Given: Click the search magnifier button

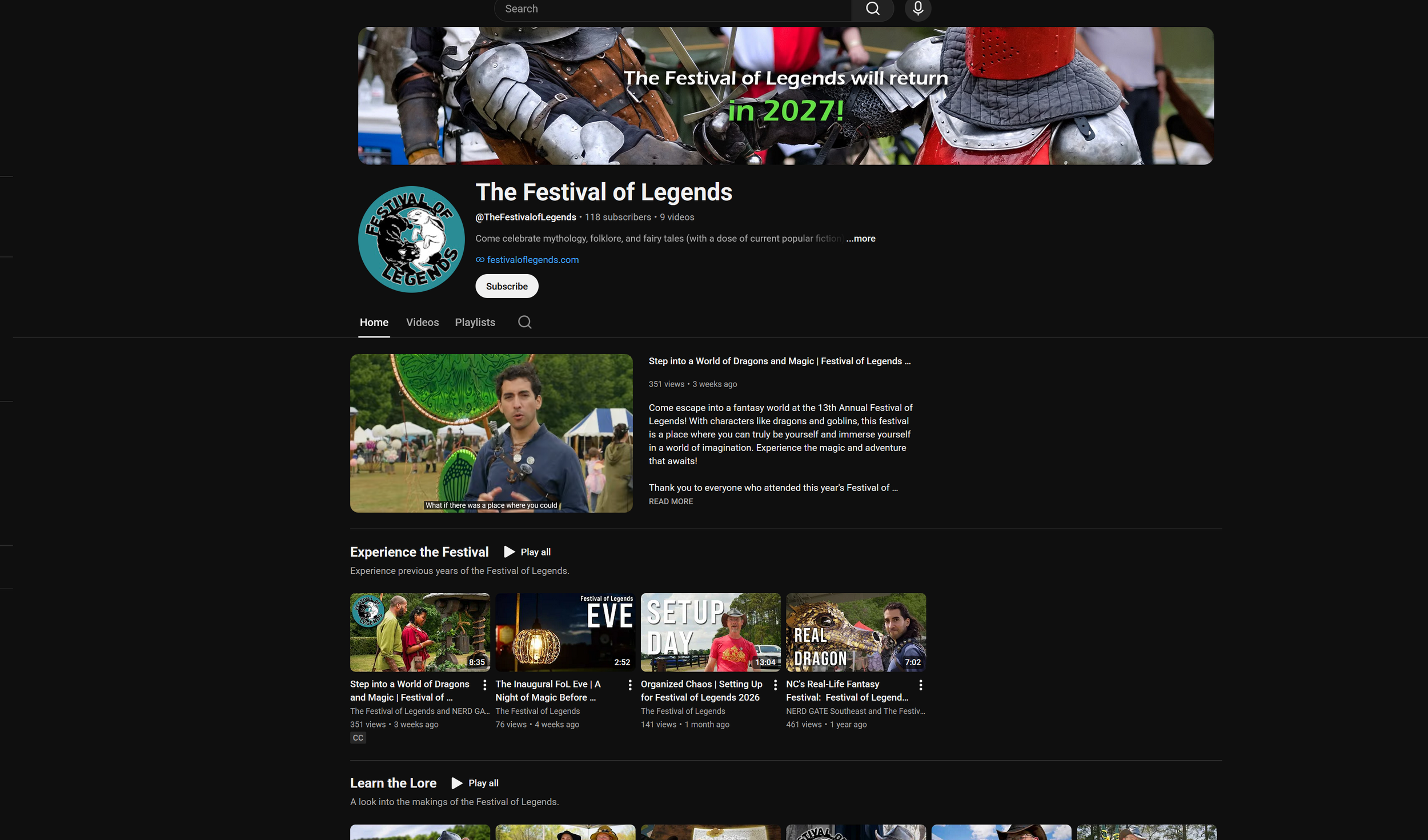Looking at the screenshot, I should tap(872, 9).
